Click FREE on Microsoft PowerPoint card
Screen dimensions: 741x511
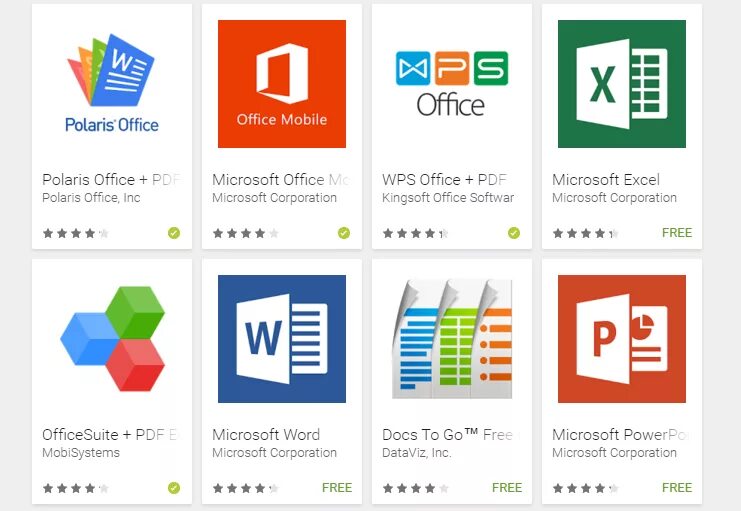pyautogui.click(x=677, y=487)
